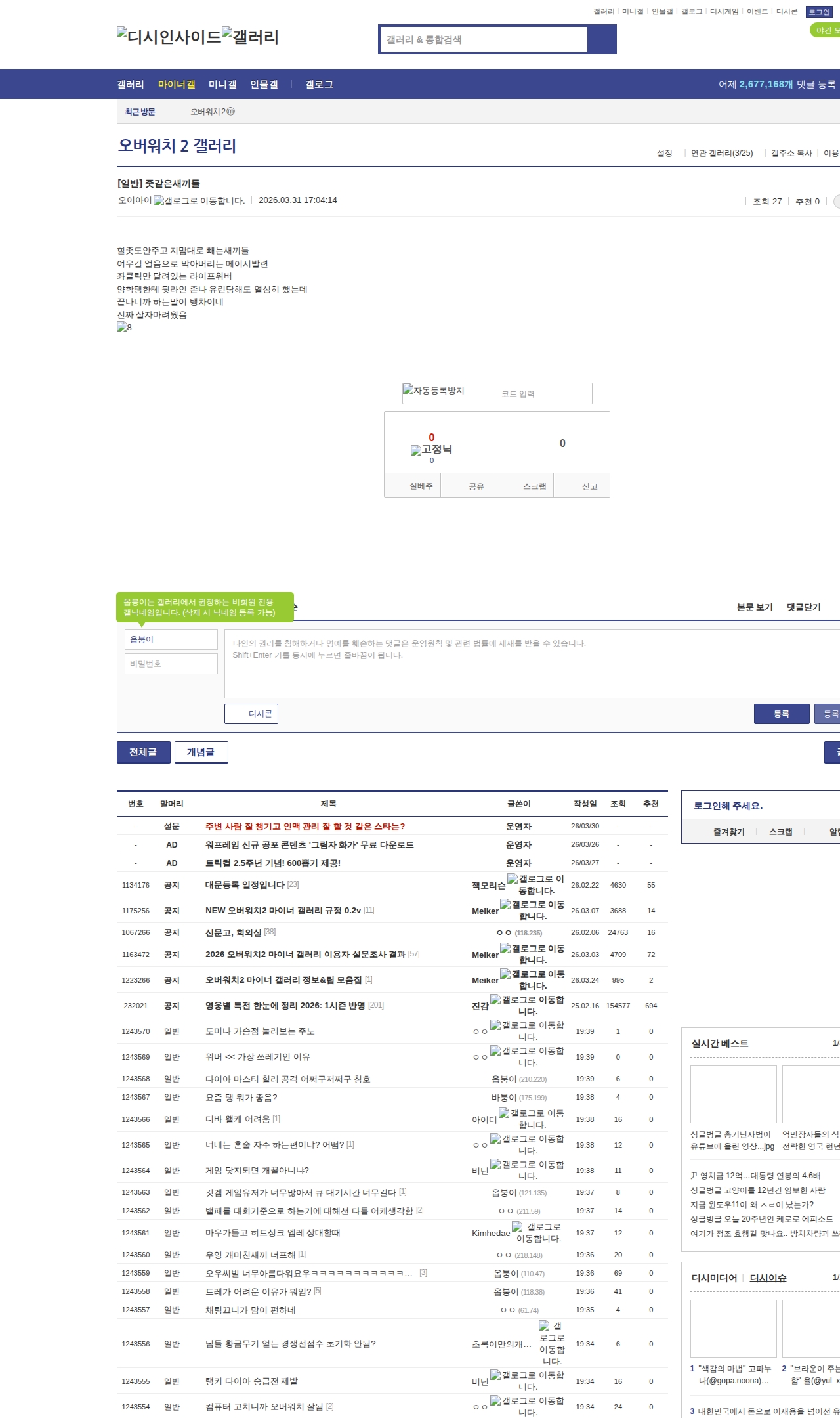This screenshot has height=1418, width=840.
Task: Select 갤로그 in the blue navigation bar
Action: [x=319, y=84]
